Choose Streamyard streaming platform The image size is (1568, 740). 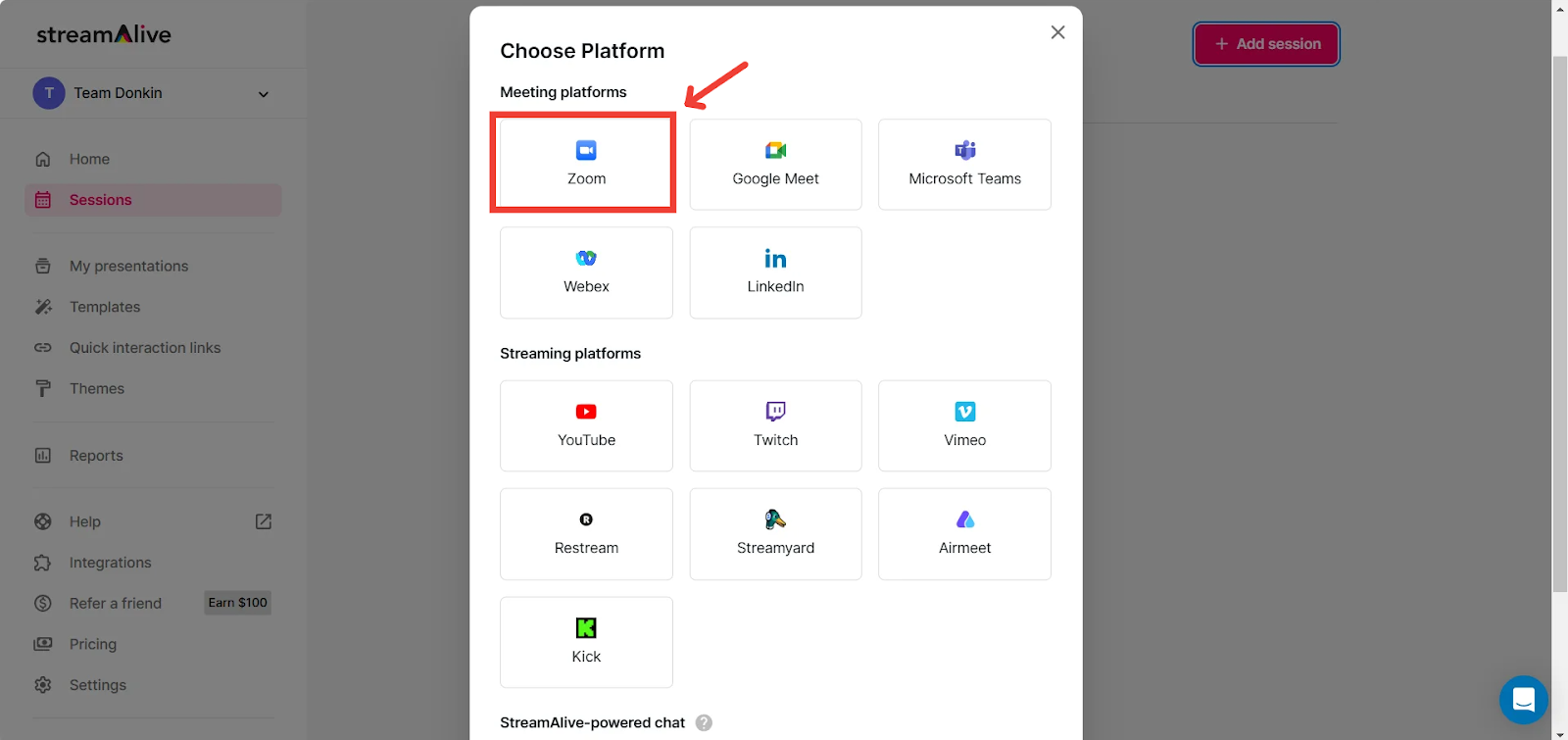click(775, 533)
